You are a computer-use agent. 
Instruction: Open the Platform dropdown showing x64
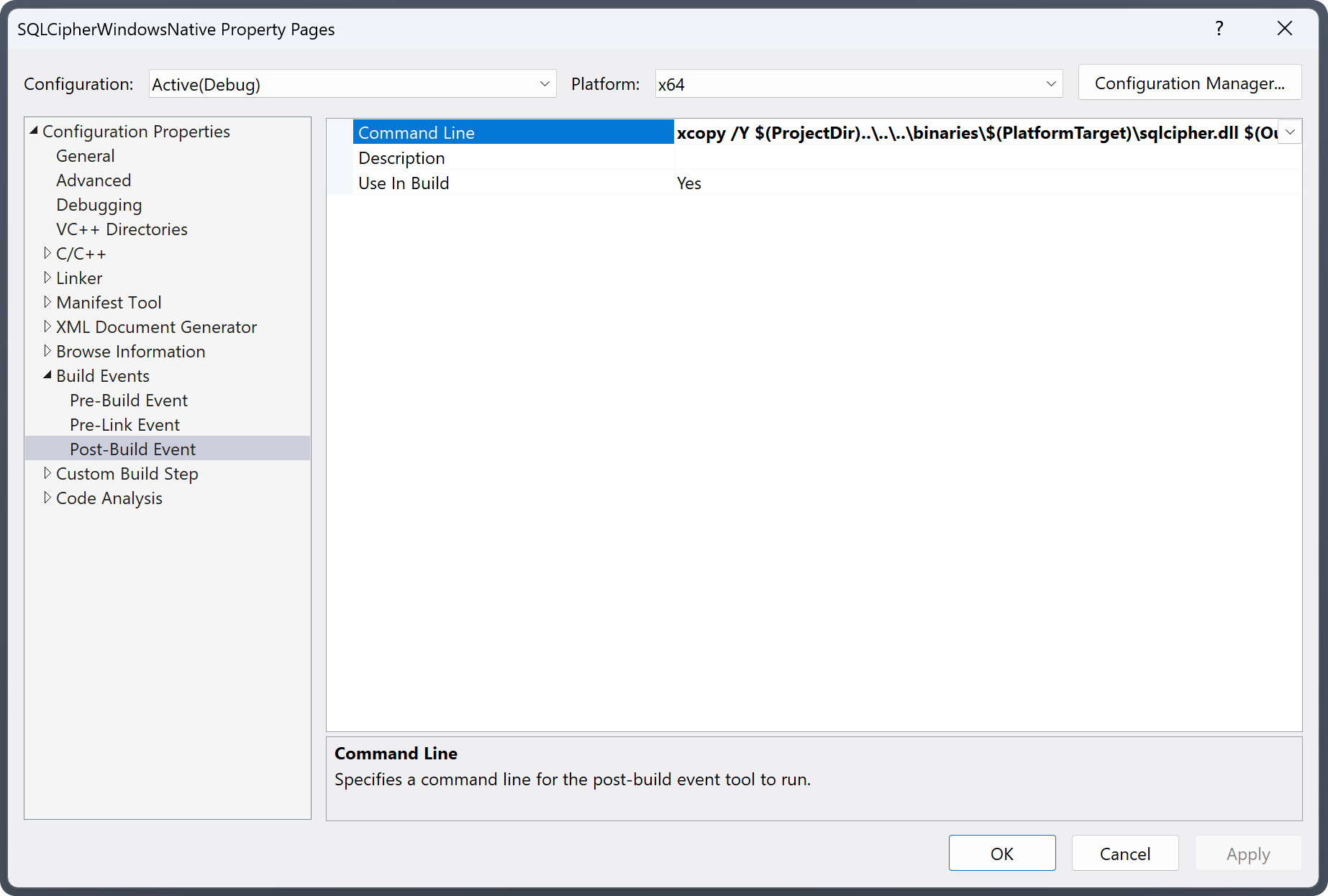coord(859,84)
